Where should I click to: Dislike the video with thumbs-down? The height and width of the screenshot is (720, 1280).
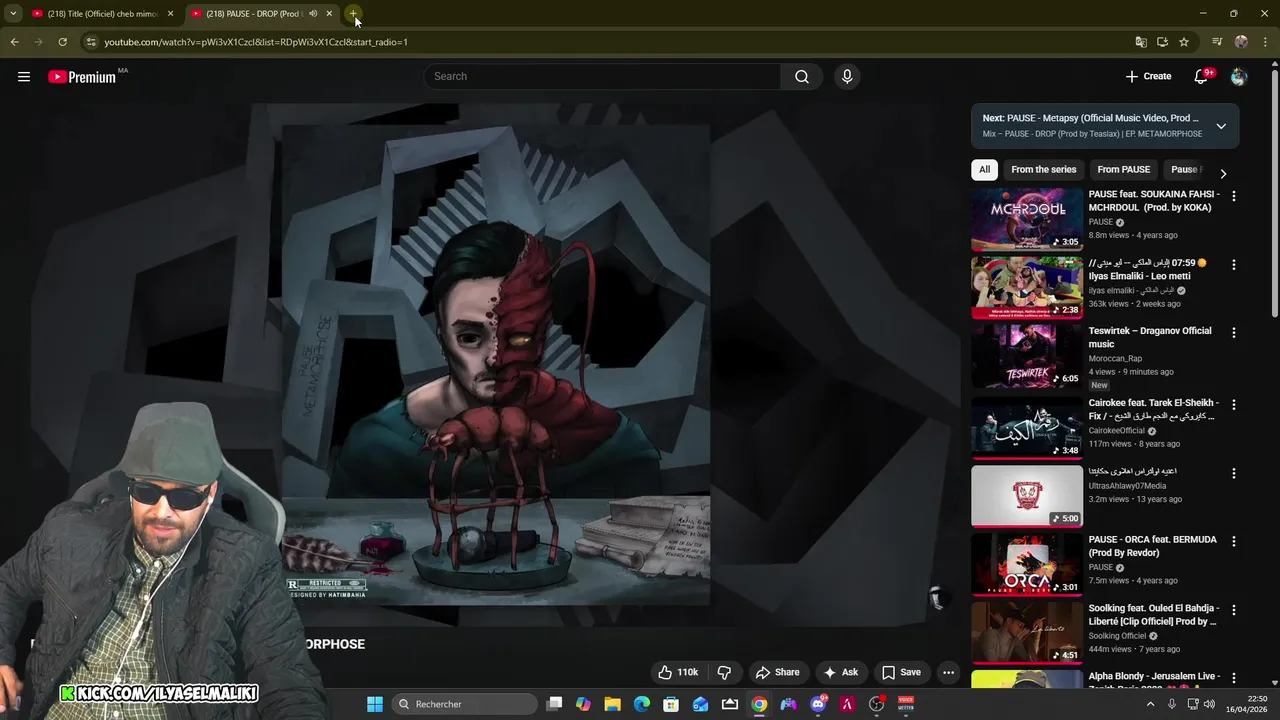coord(725,672)
